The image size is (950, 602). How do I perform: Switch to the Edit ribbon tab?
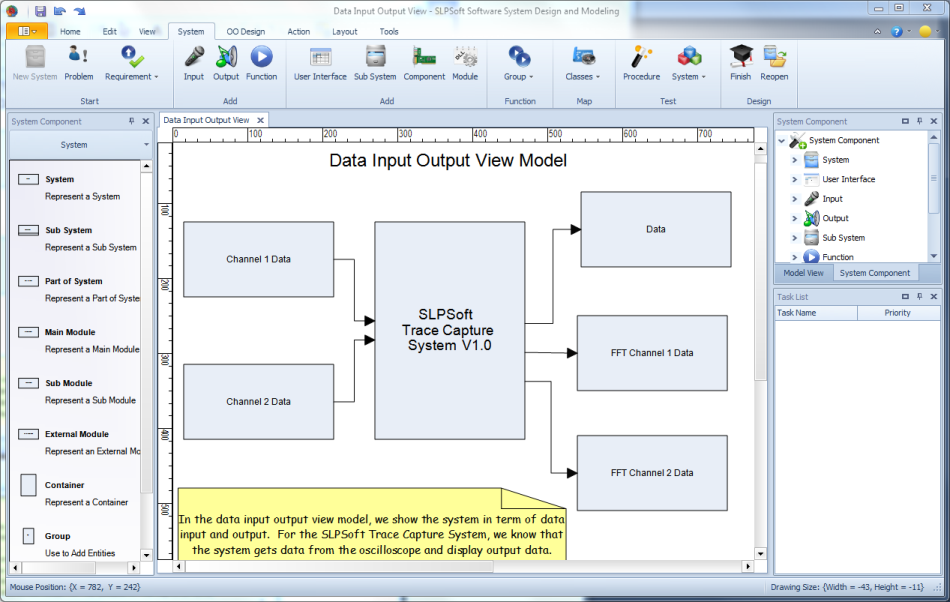110,31
